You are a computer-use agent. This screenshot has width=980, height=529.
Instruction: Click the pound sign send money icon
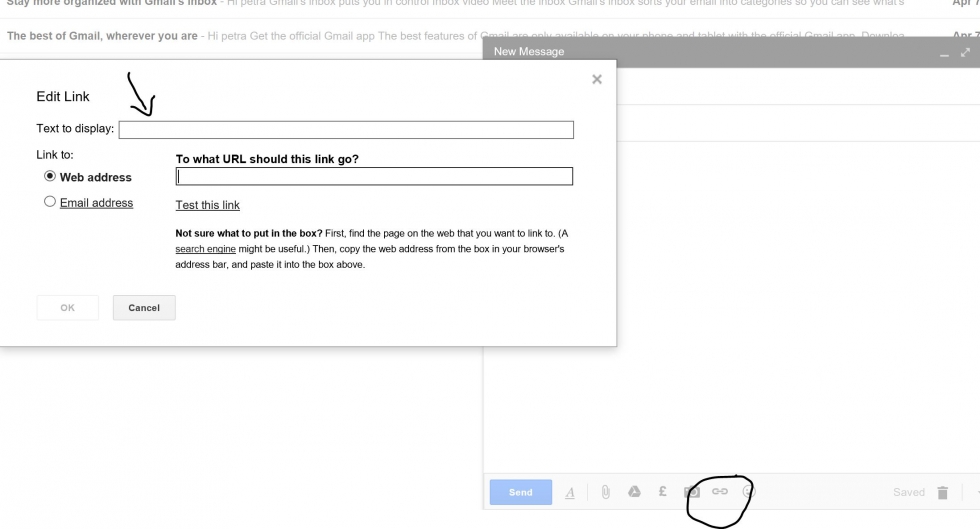point(662,491)
